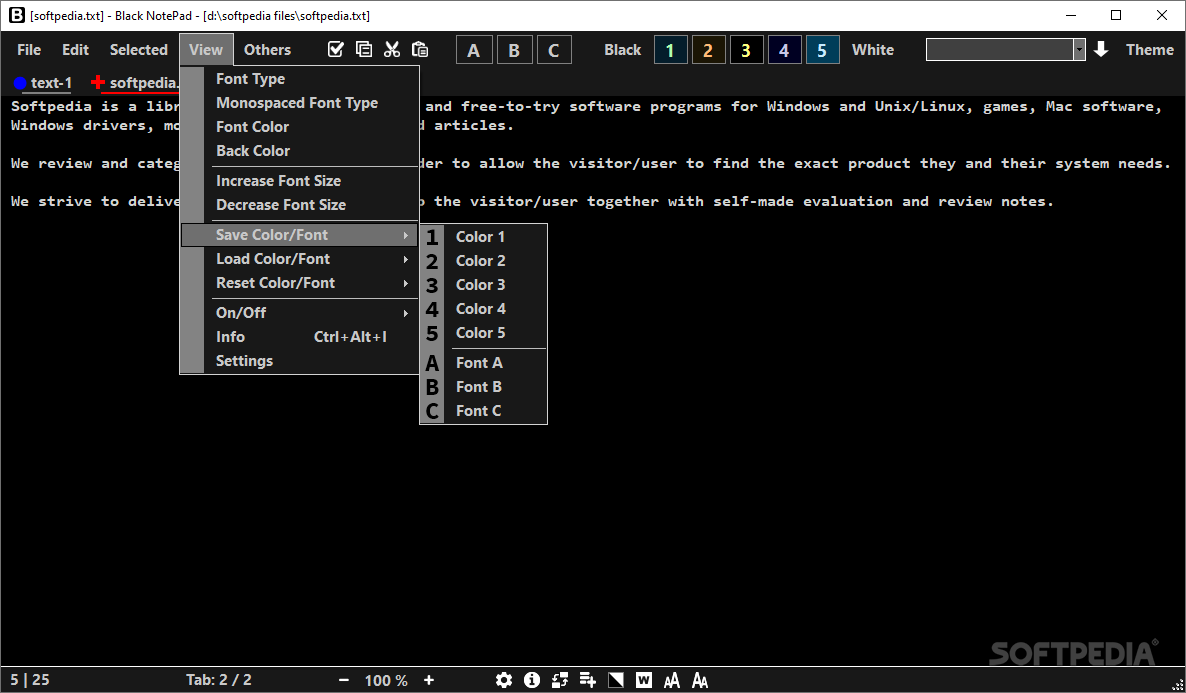Select color preset 2 swatch
Image resolution: width=1186 pixels, height=693 pixels.
point(708,50)
